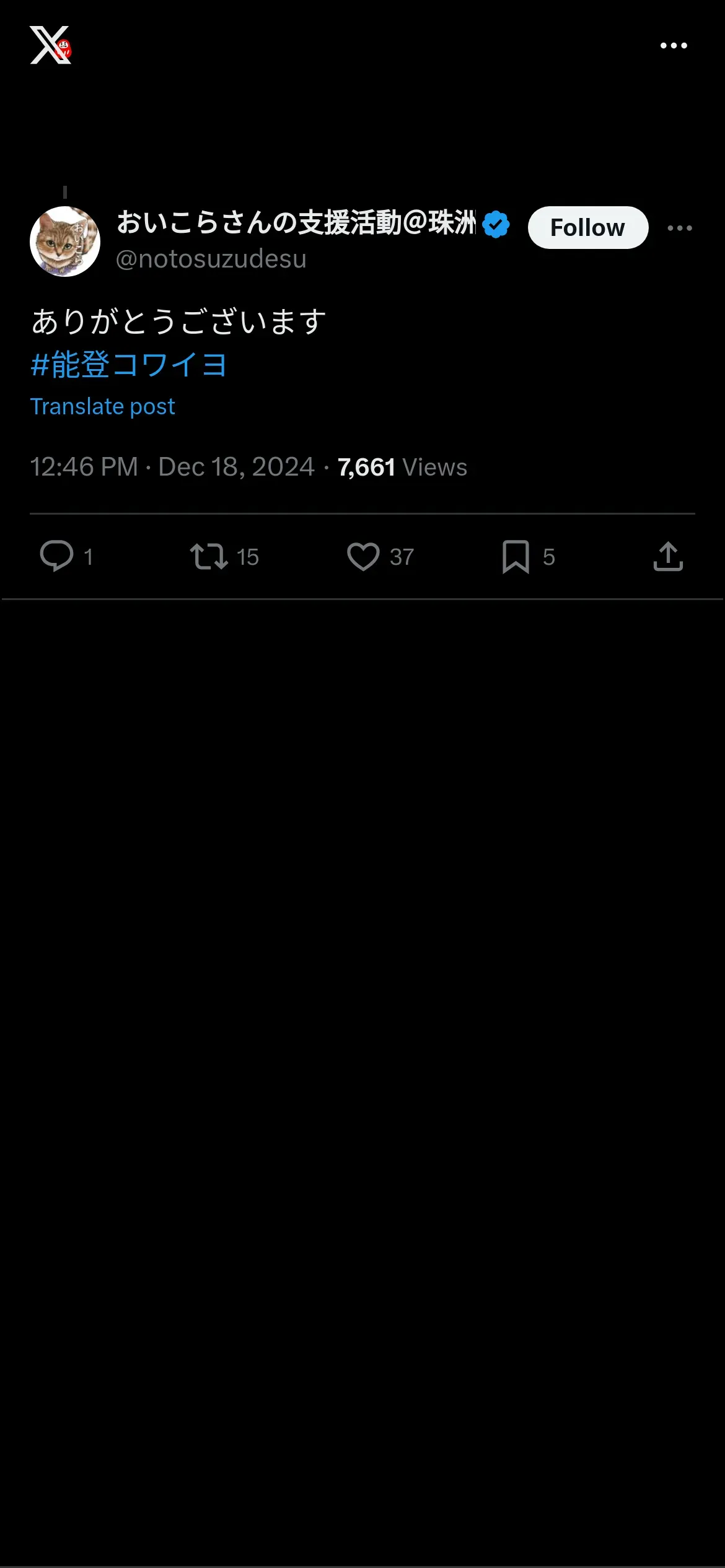This screenshot has height=1568, width=725.
Task: Open the cat profile avatar
Action: pos(65,242)
